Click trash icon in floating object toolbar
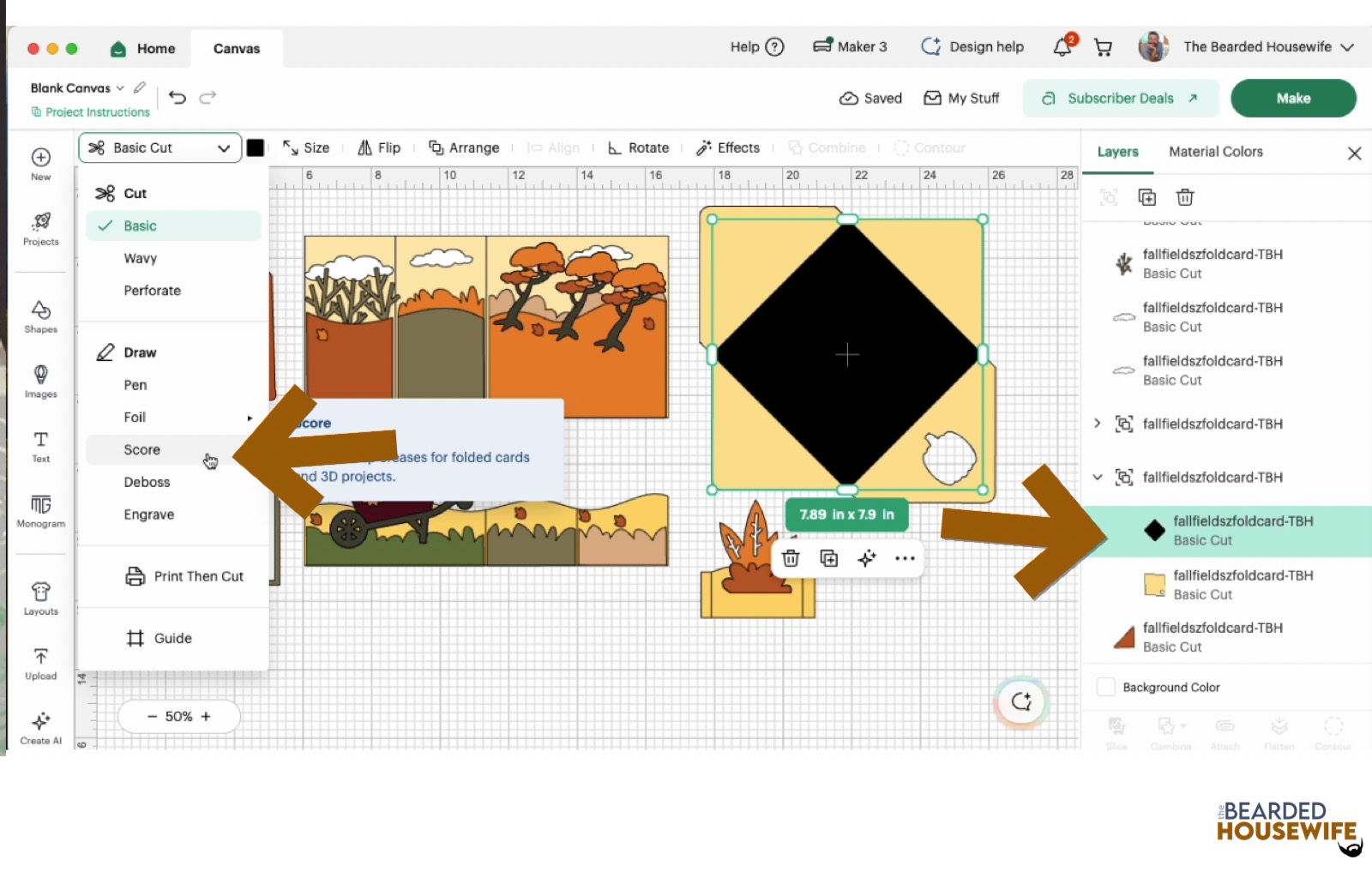 pyautogui.click(x=791, y=558)
